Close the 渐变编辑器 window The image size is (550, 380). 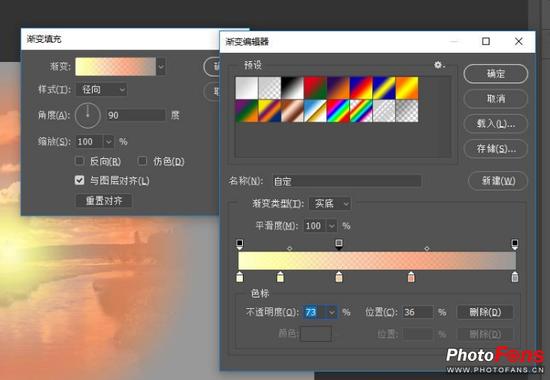[x=518, y=41]
